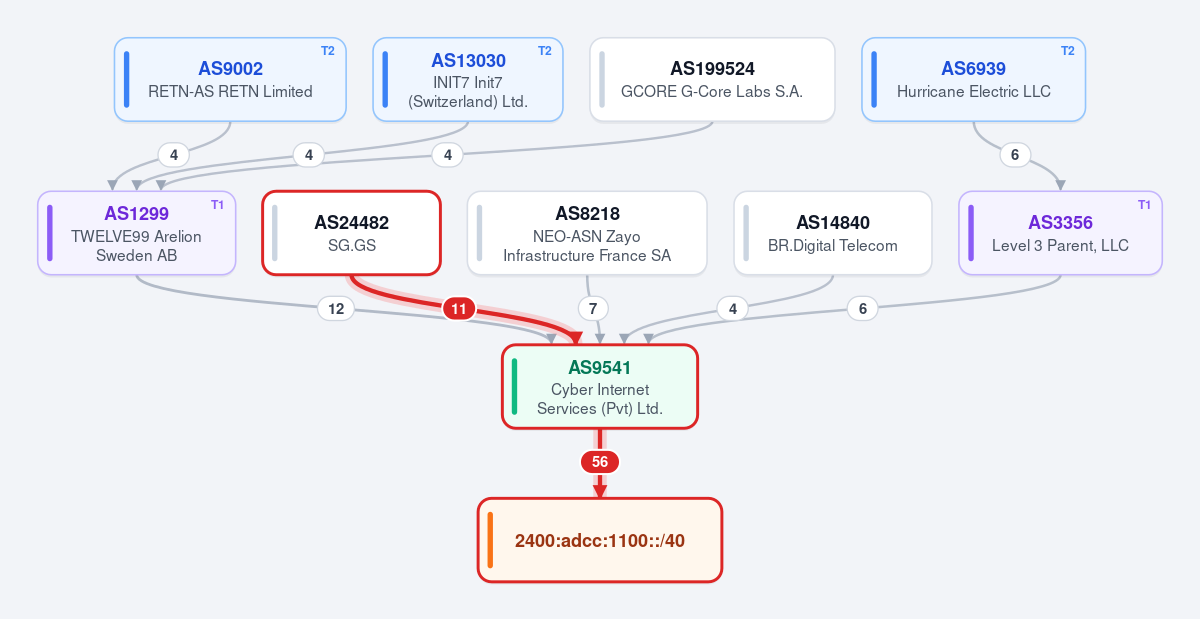Select the 2400:adcc:1100::/40 prefix node
This screenshot has height=619, width=1200.
point(600,540)
